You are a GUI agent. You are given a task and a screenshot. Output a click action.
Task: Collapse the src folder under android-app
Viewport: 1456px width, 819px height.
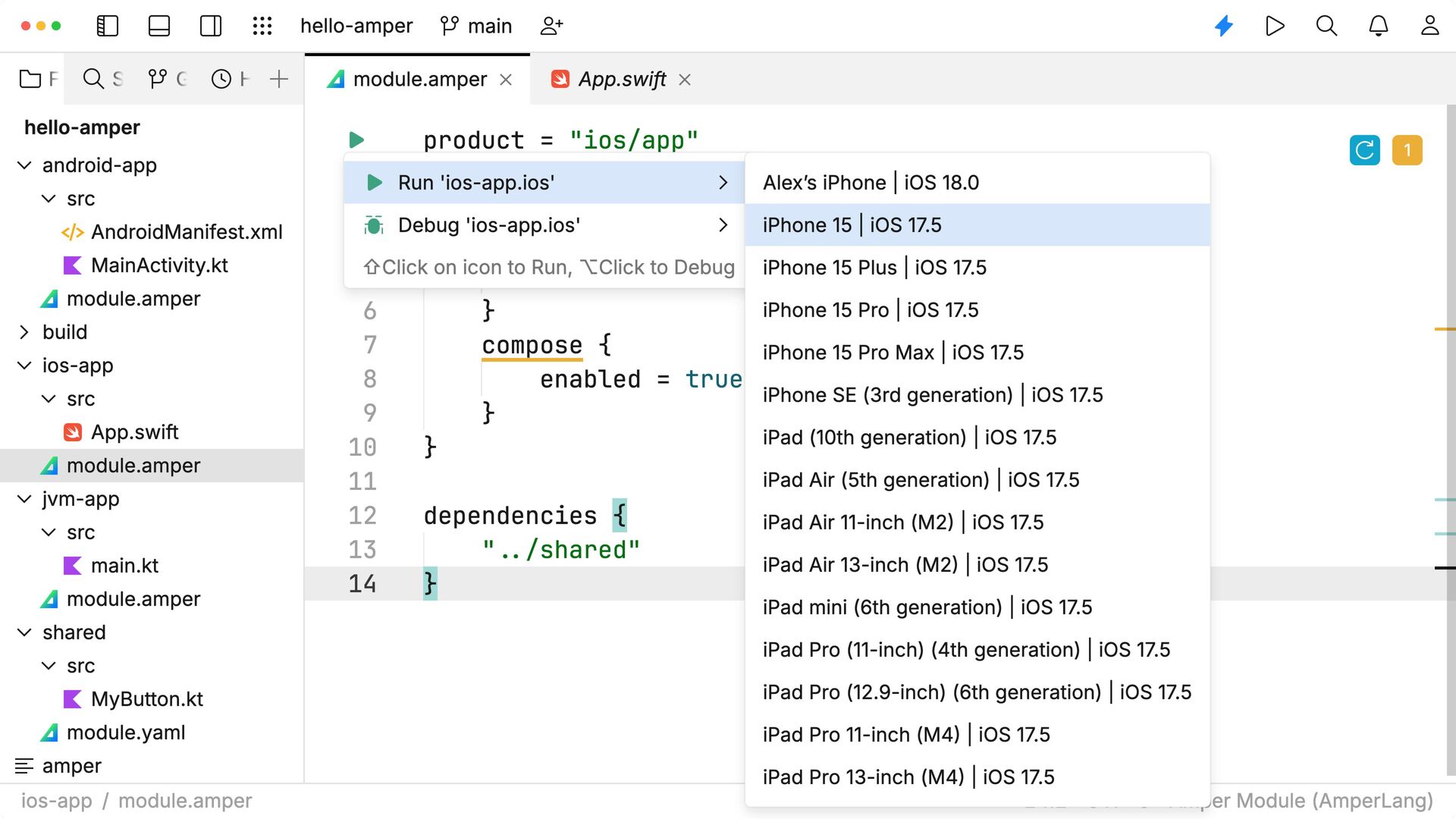(49, 199)
